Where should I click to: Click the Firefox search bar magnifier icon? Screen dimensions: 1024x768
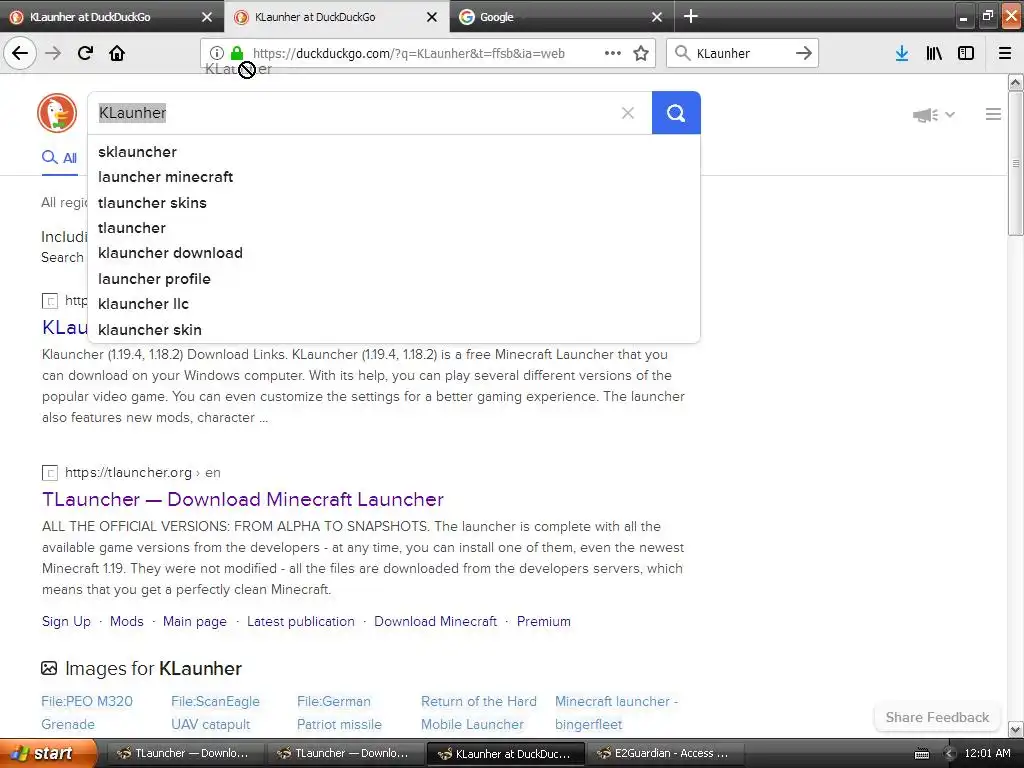pos(682,53)
